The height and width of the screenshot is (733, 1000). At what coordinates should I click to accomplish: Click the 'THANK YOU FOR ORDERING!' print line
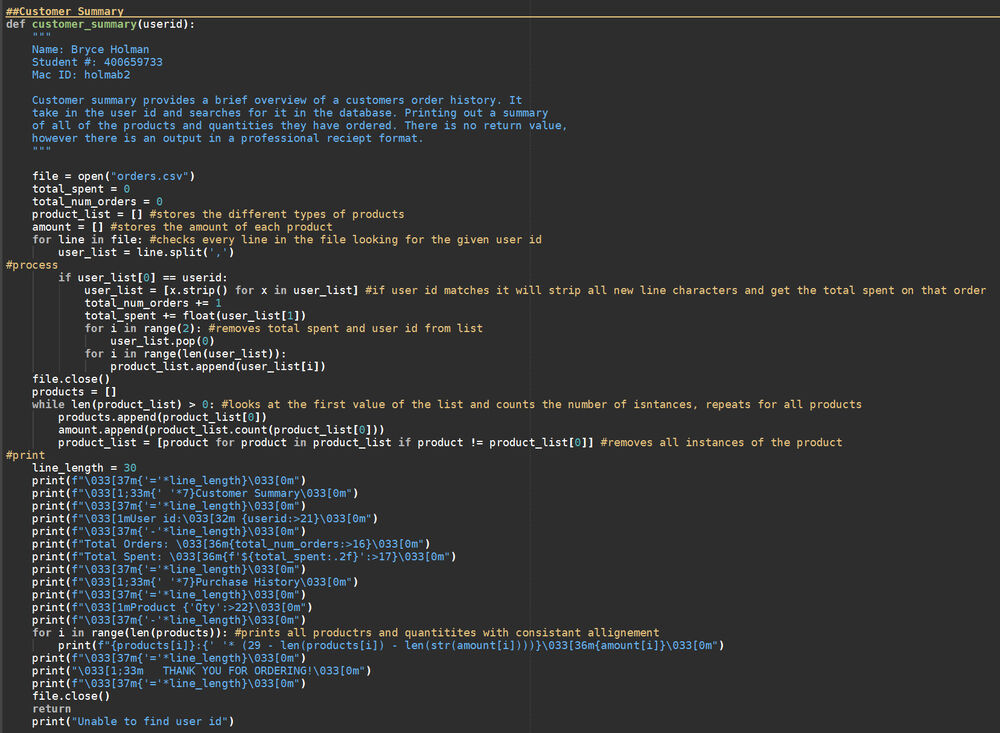click(202, 671)
